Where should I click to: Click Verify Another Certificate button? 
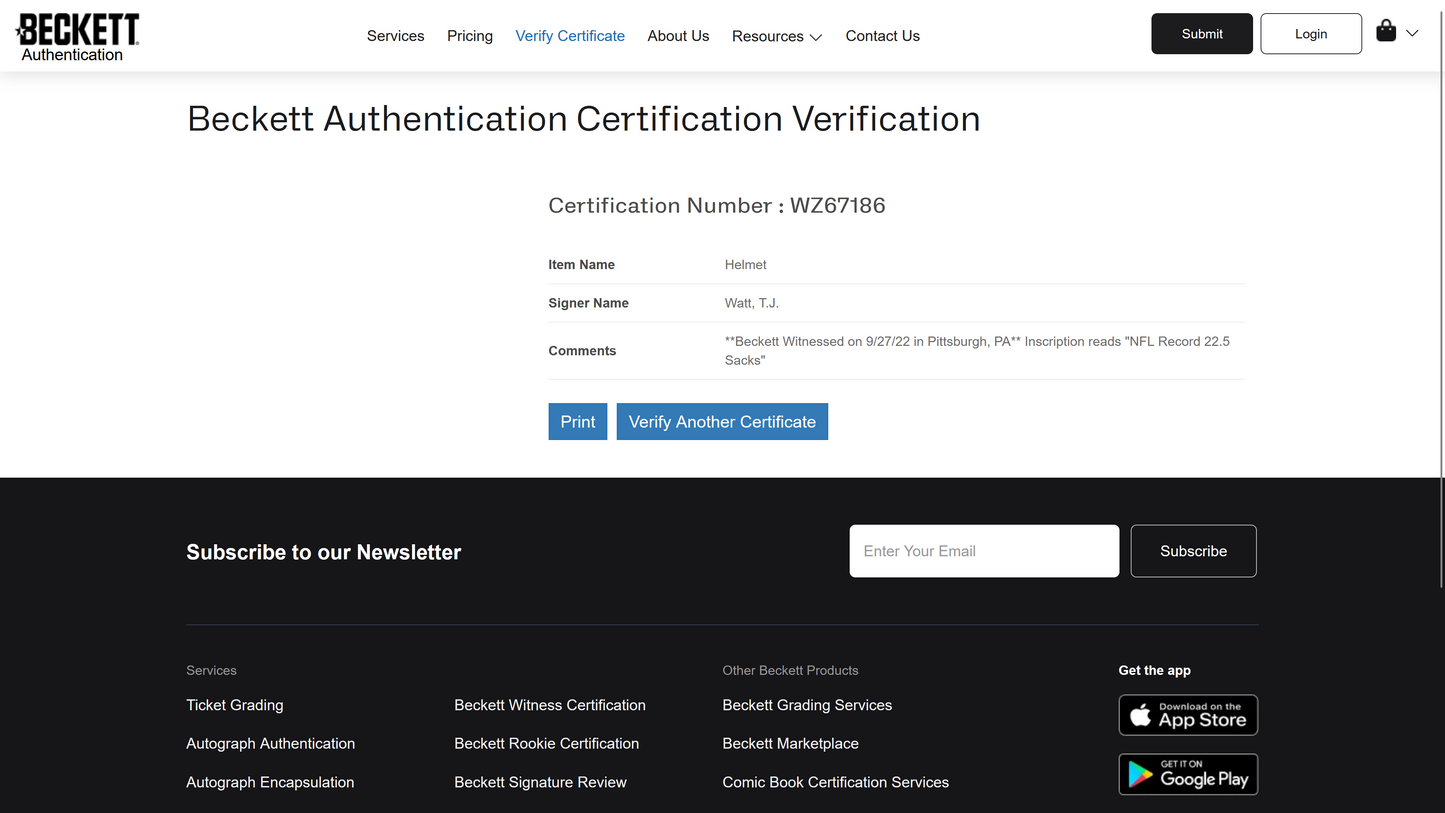tap(722, 421)
